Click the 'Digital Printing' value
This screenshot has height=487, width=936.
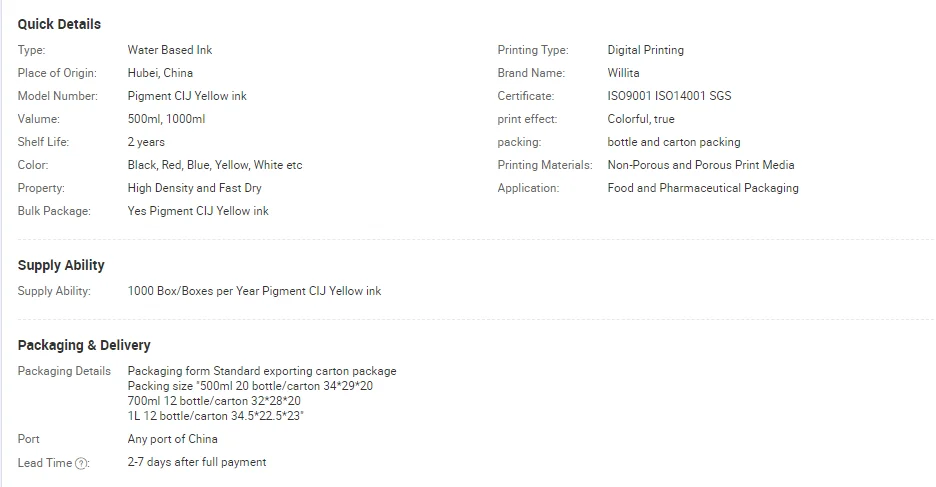pyautogui.click(x=645, y=50)
